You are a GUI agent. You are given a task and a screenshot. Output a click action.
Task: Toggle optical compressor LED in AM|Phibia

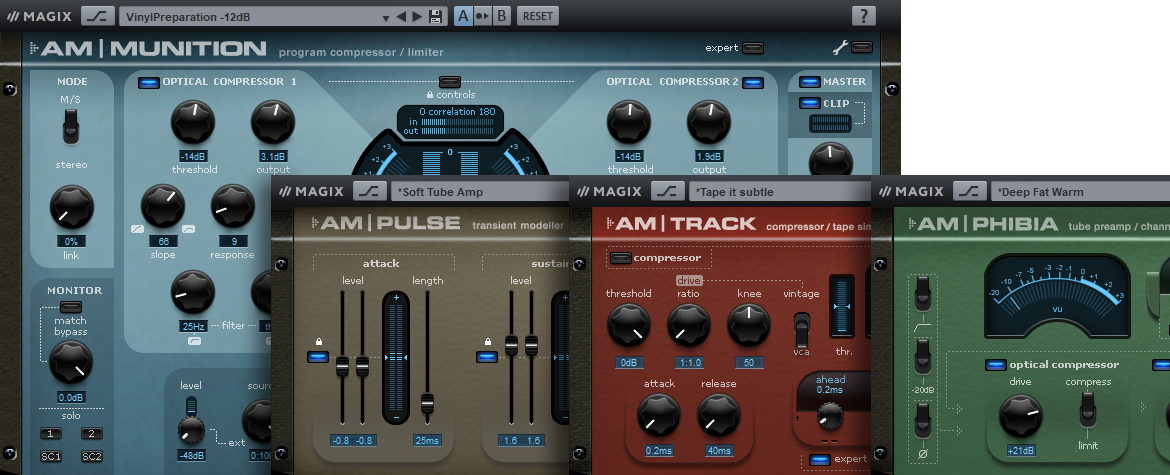tap(995, 365)
